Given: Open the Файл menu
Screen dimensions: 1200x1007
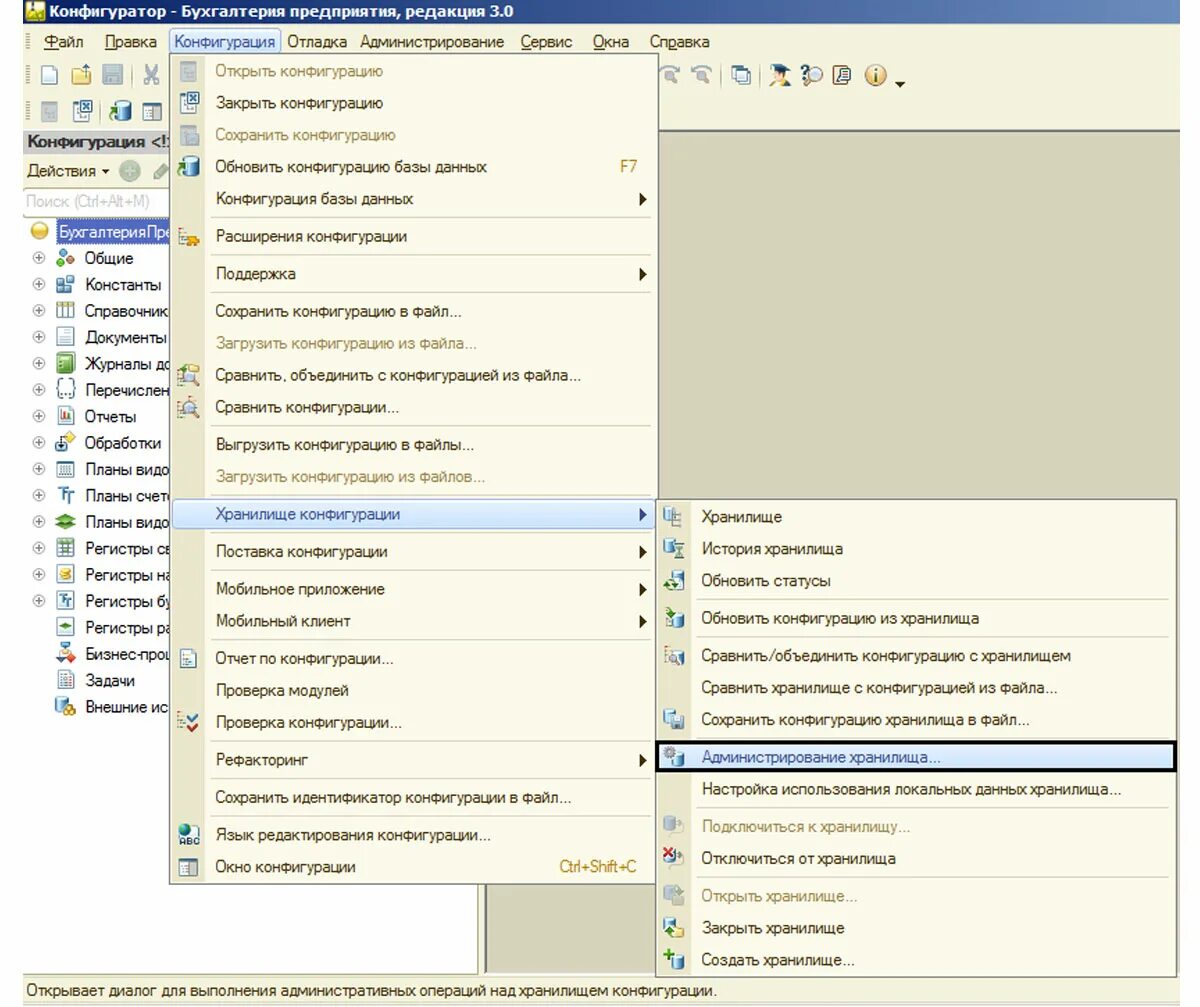Looking at the screenshot, I should (64, 42).
